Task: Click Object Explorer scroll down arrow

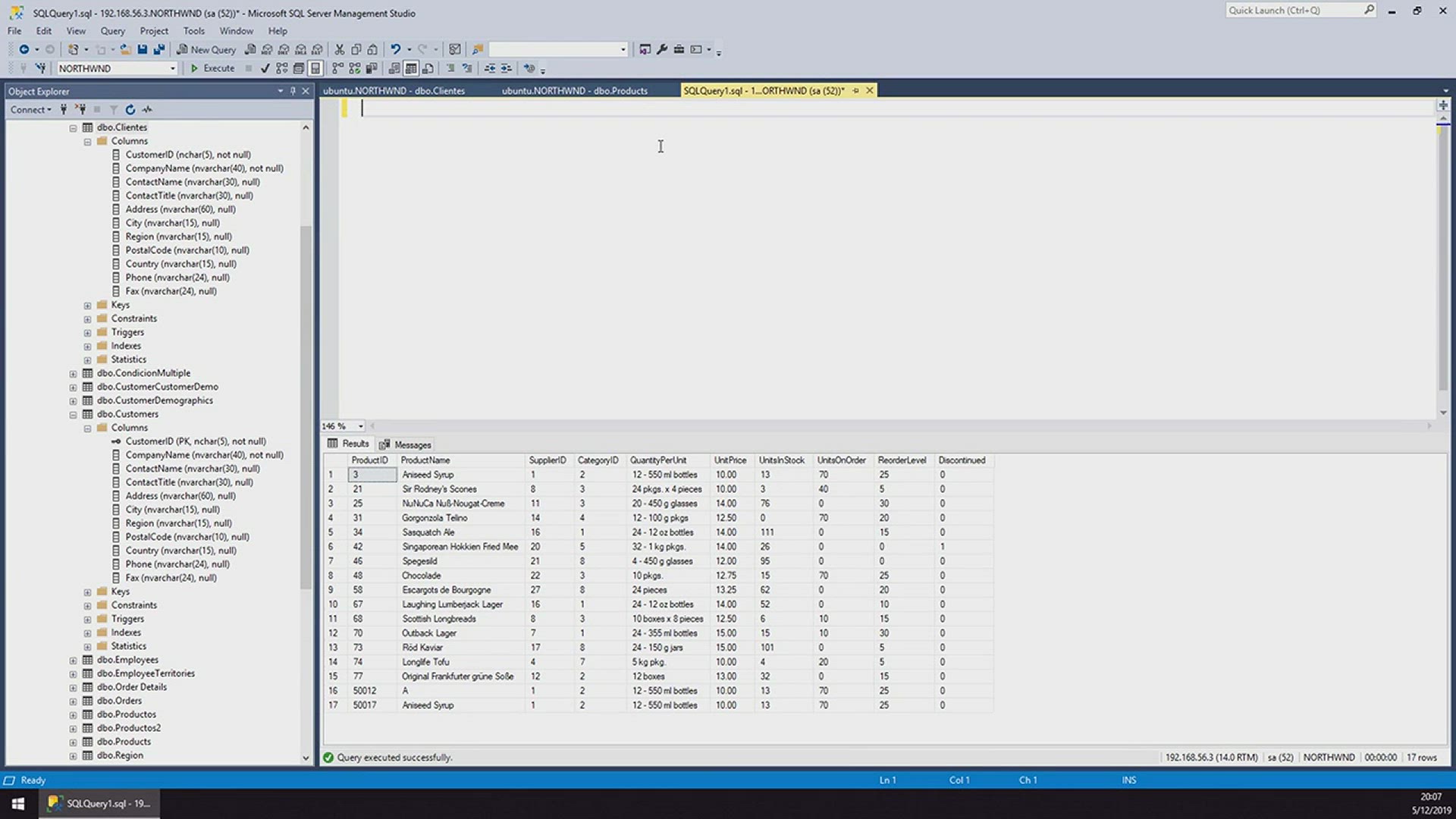Action: (306, 758)
